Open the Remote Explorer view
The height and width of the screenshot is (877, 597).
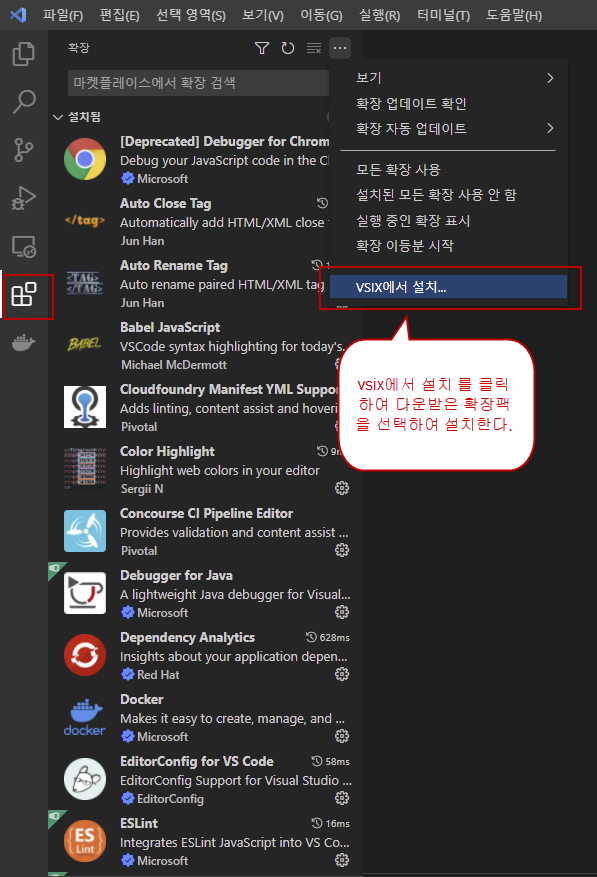tap(23, 246)
